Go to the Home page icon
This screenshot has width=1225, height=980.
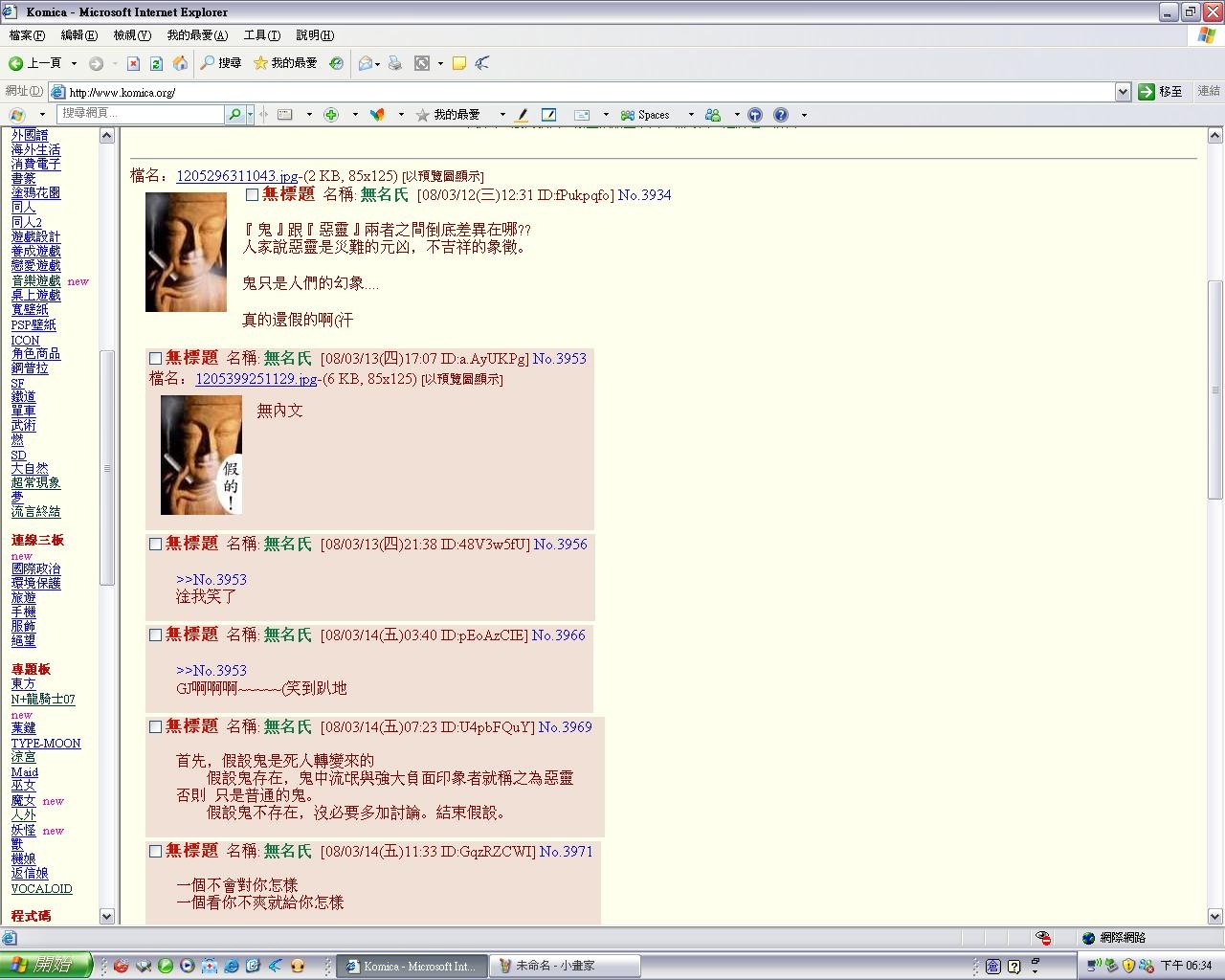pos(180,63)
